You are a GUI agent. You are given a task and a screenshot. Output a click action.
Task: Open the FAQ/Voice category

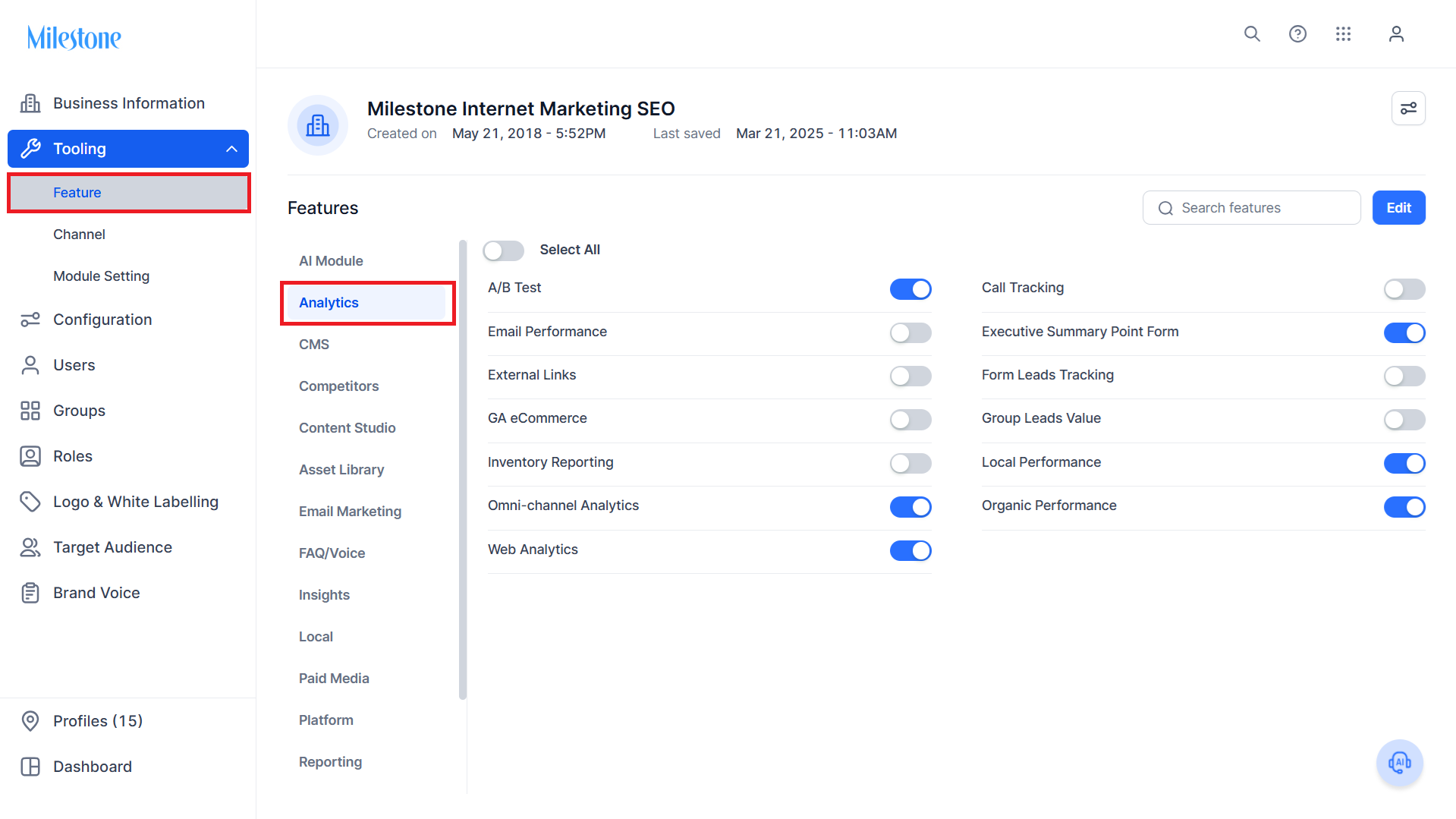pyautogui.click(x=332, y=553)
